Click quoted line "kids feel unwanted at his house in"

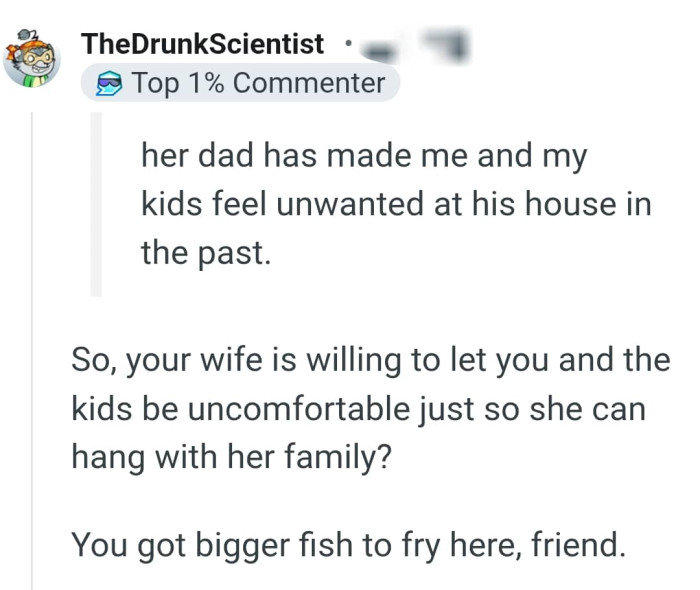pyautogui.click(x=396, y=205)
